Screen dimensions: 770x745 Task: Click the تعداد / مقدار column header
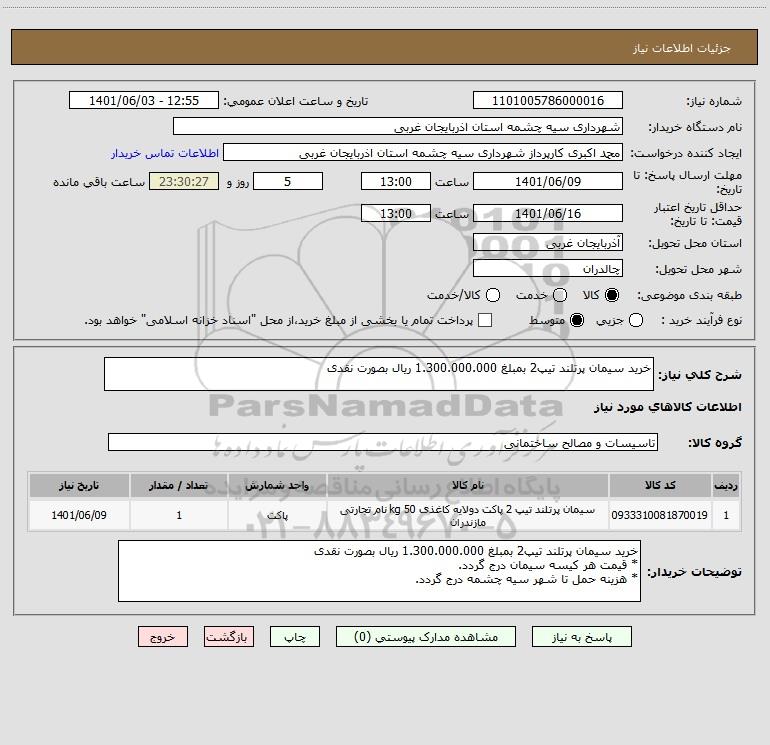[x=179, y=485]
